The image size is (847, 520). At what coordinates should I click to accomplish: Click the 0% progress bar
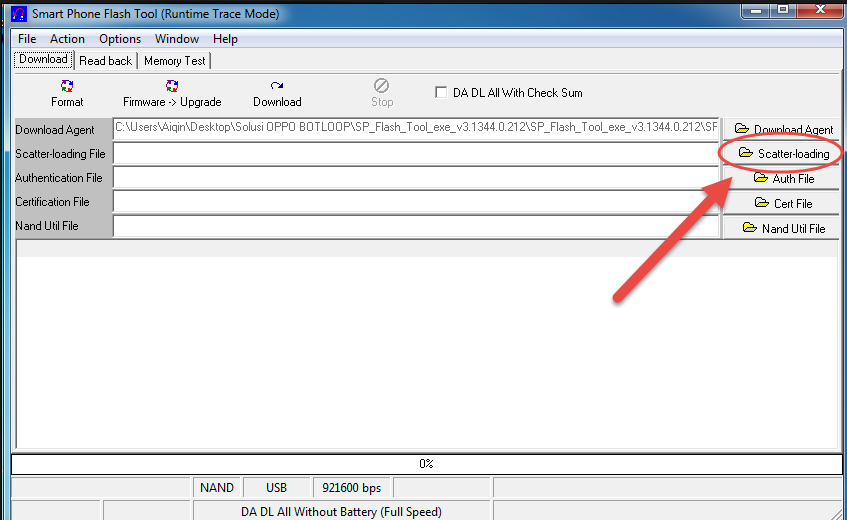click(426, 464)
